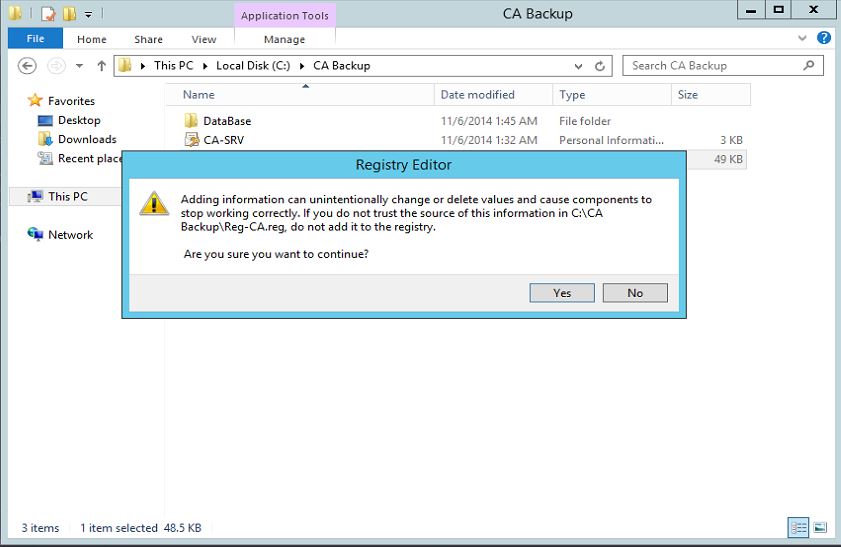841x547 pixels.
Task: Click the search magnifier icon
Action: (809, 65)
